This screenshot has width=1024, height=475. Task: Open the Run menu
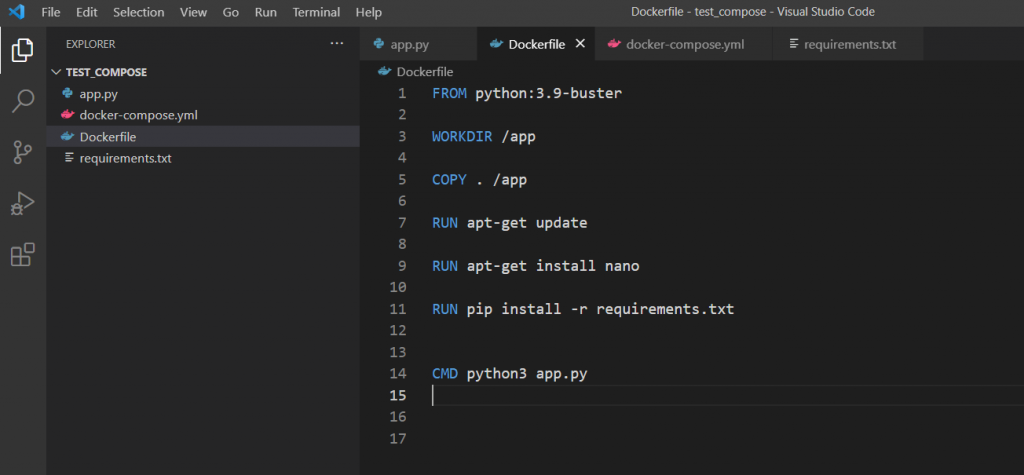click(x=266, y=12)
